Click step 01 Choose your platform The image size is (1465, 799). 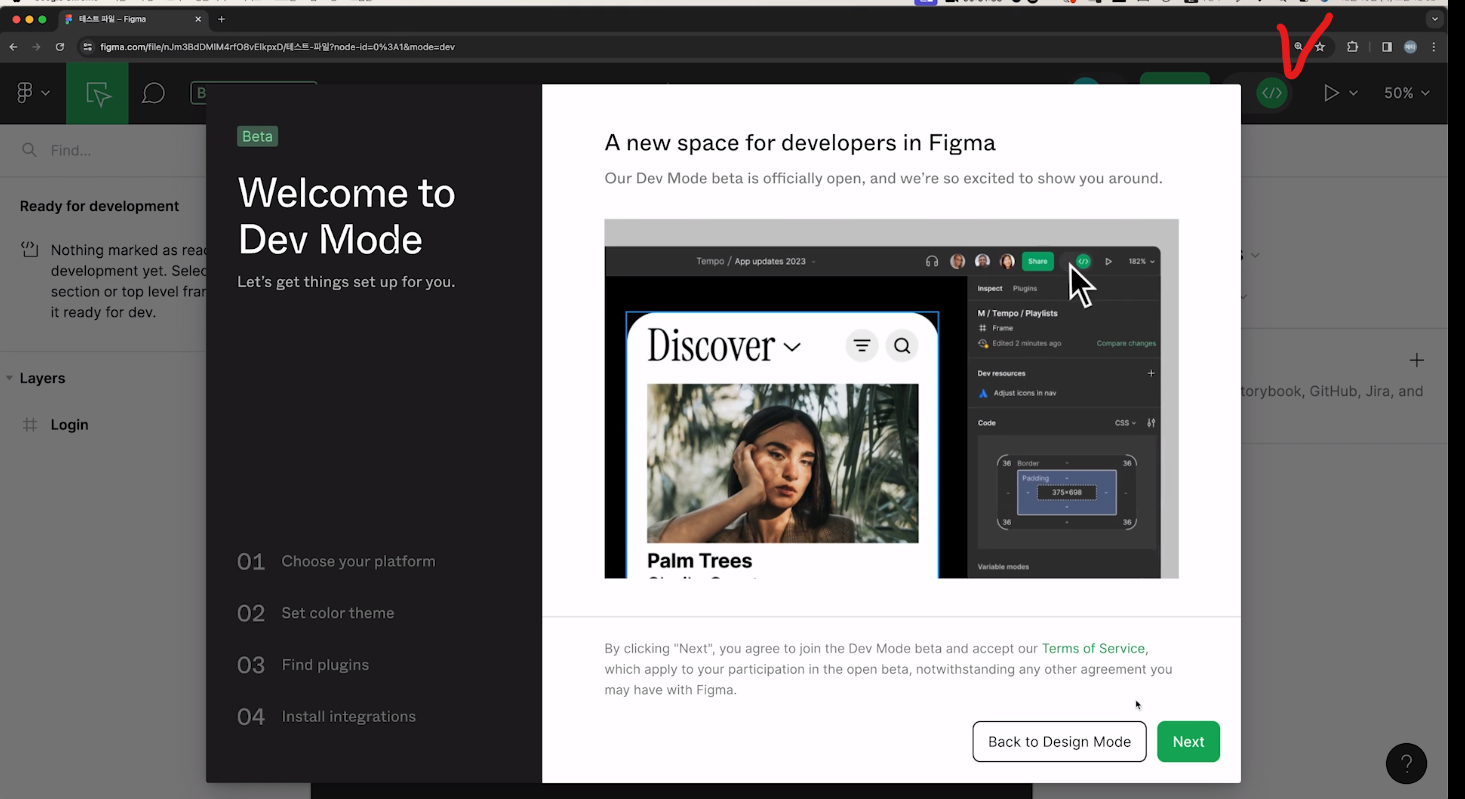click(x=336, y=561)
